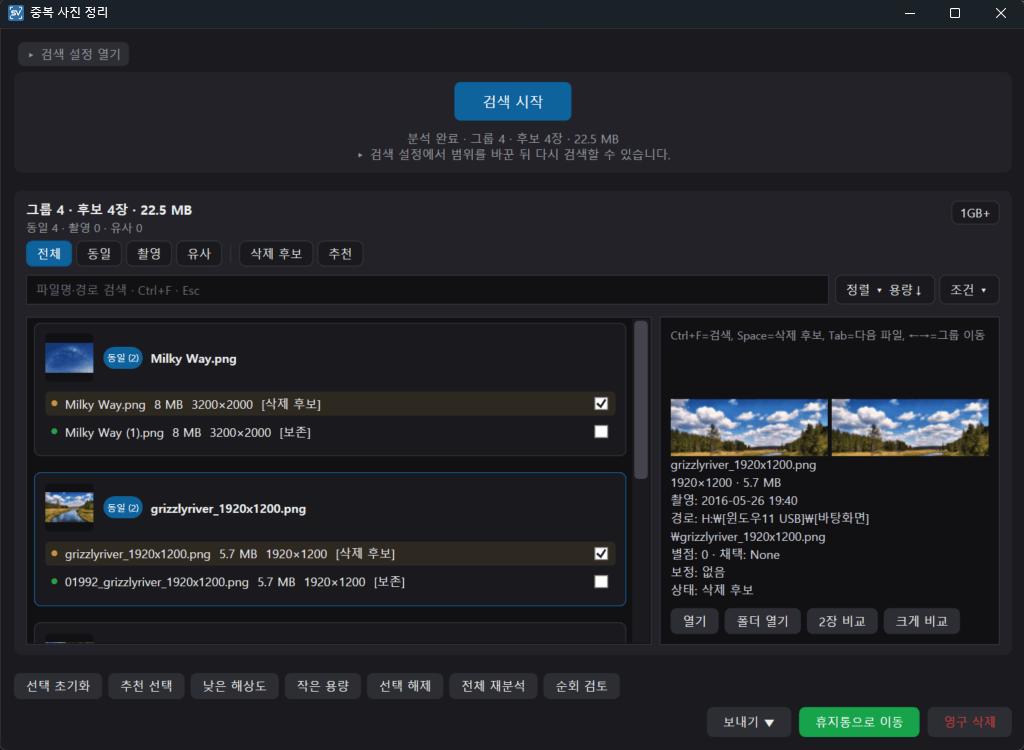Check the 01992_grizzlyriver_1920x1200.png checkbox
The height and width of the screenshot is (750, 1024).
(x=601, y=581)
